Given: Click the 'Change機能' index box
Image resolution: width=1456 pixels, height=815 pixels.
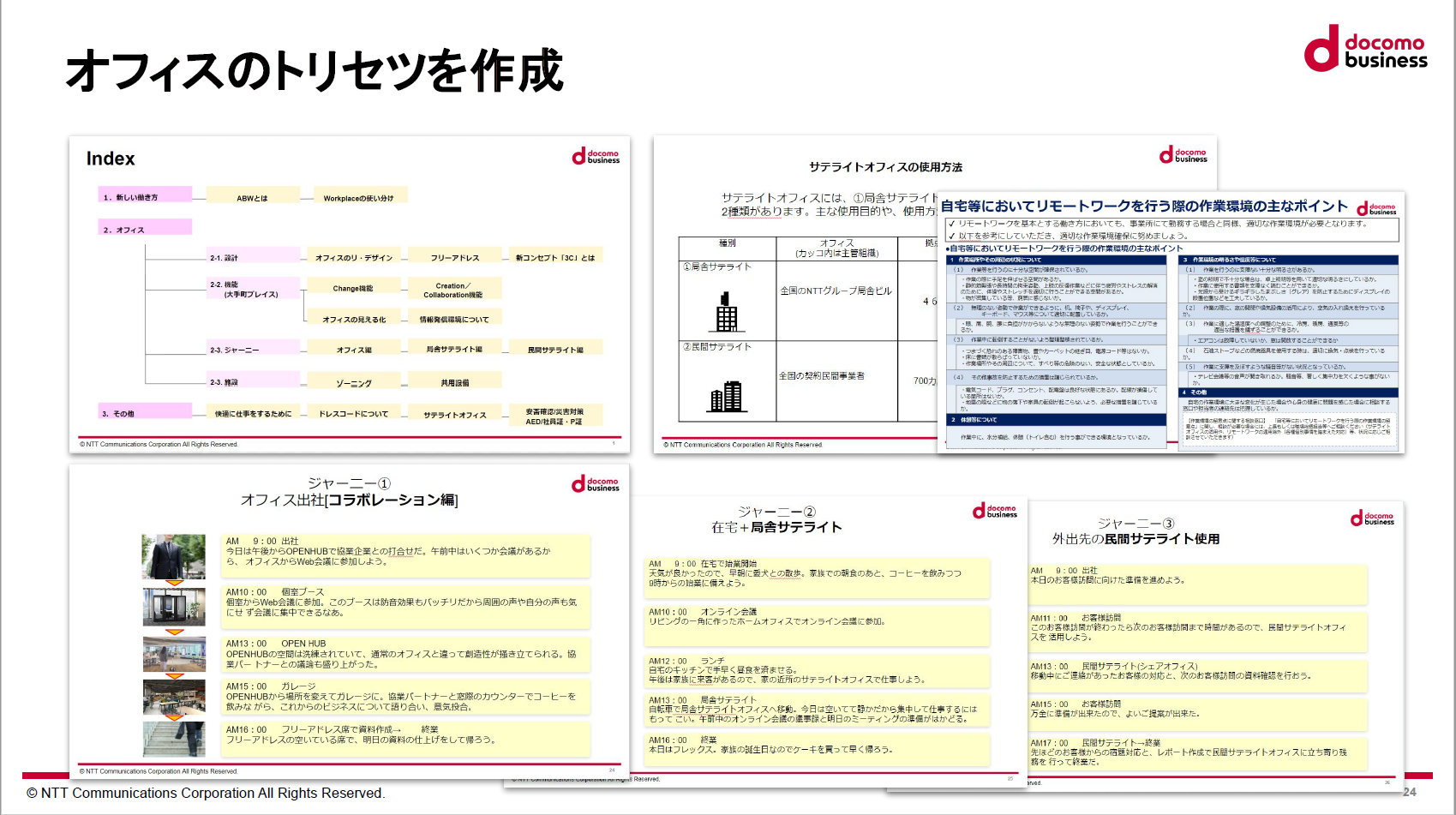Looking at the screenshot, I should [x=354, y=287].
